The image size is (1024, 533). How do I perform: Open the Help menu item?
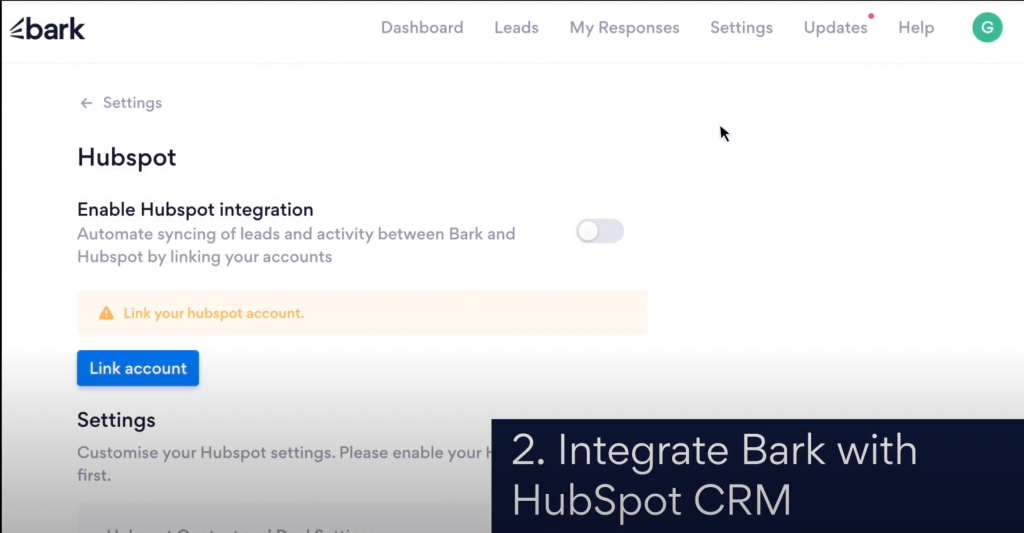[916, 27]
